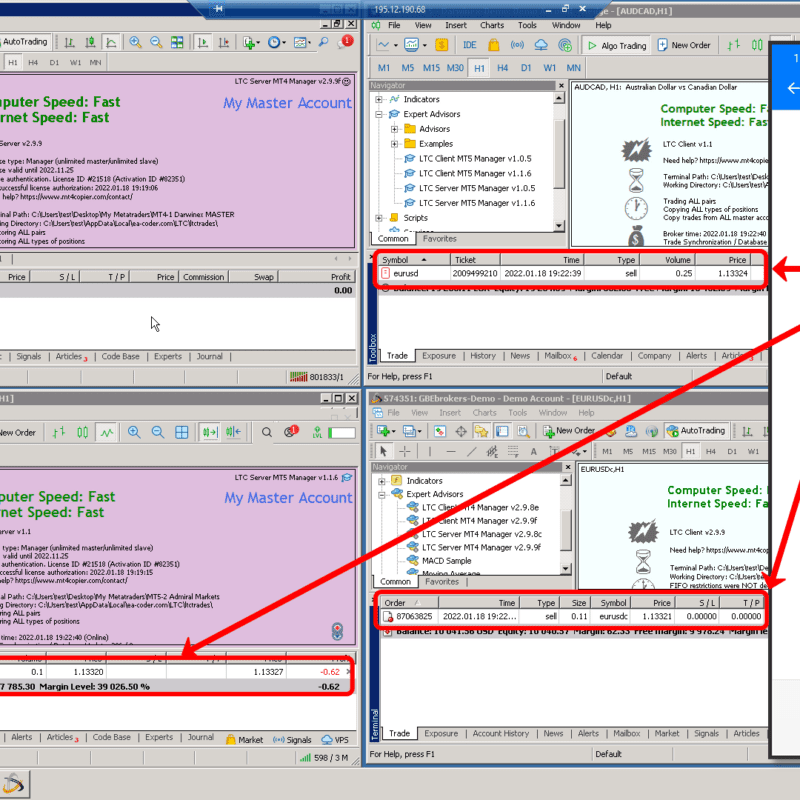Click tile windows icon in LTC Server MT4 Manager toolbar
This screenshot has height=800, width=800.
click(x=177, y=42)
